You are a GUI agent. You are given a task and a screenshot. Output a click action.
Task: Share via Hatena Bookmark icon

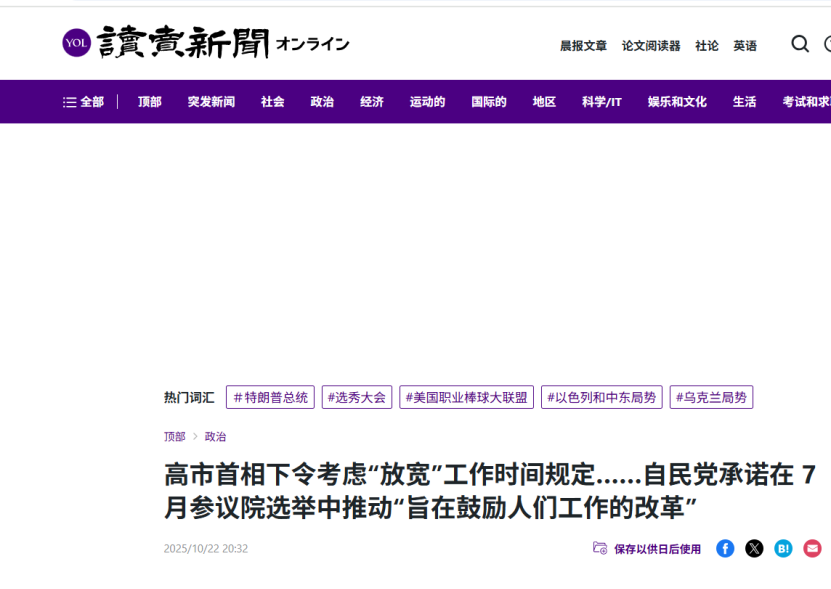click(783, 548)
